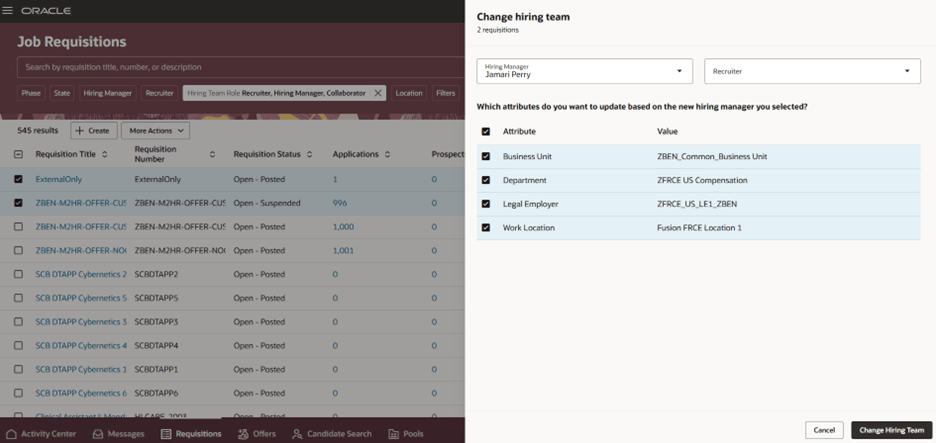Cancel the change hiring team panel

824,430
